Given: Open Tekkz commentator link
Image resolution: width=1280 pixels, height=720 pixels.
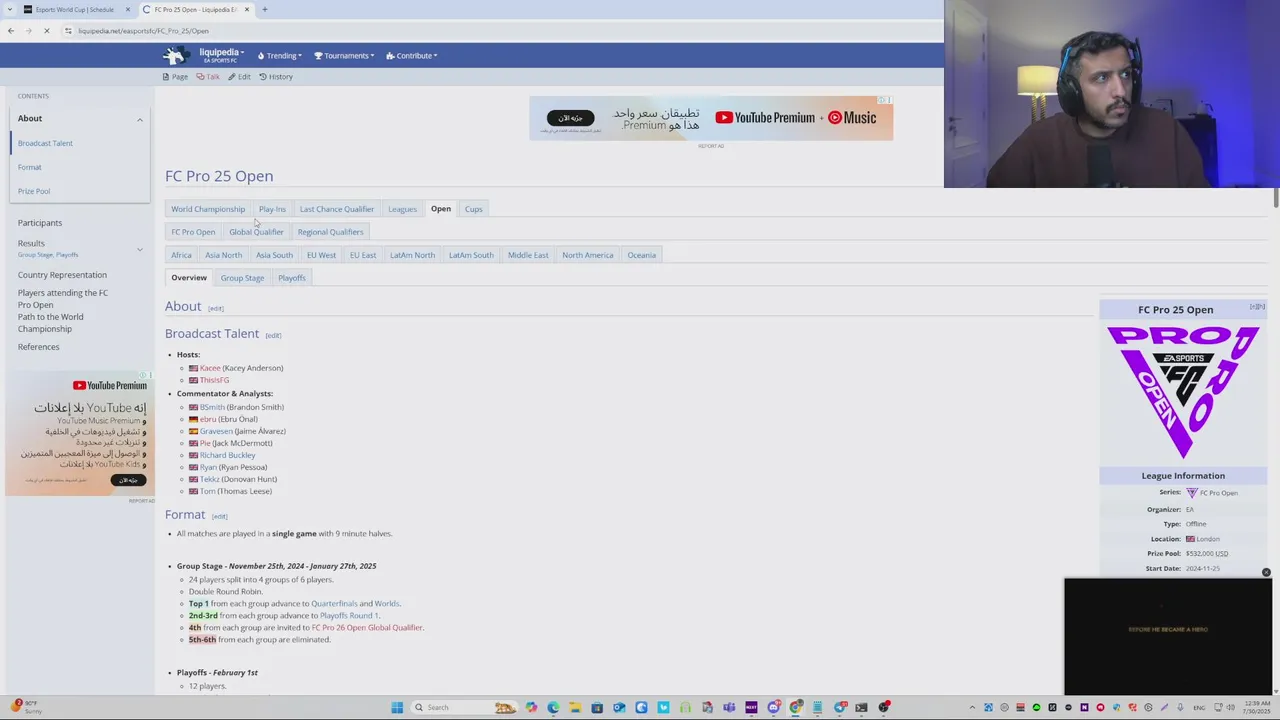Looking at the screenshot, I should [x=209, y=479].
